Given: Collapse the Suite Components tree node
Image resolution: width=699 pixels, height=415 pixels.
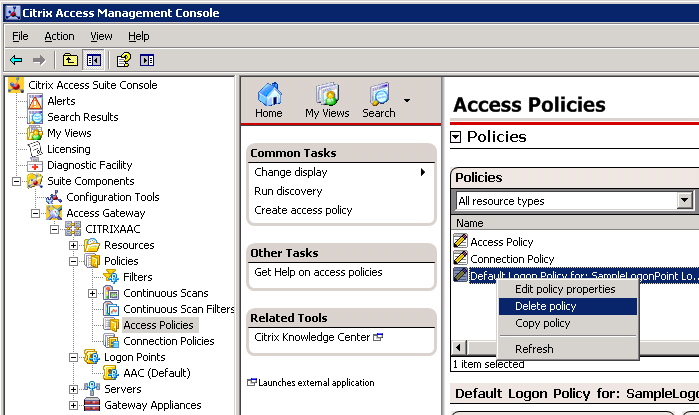Looking at the screenshot, I should click(16, 181).
